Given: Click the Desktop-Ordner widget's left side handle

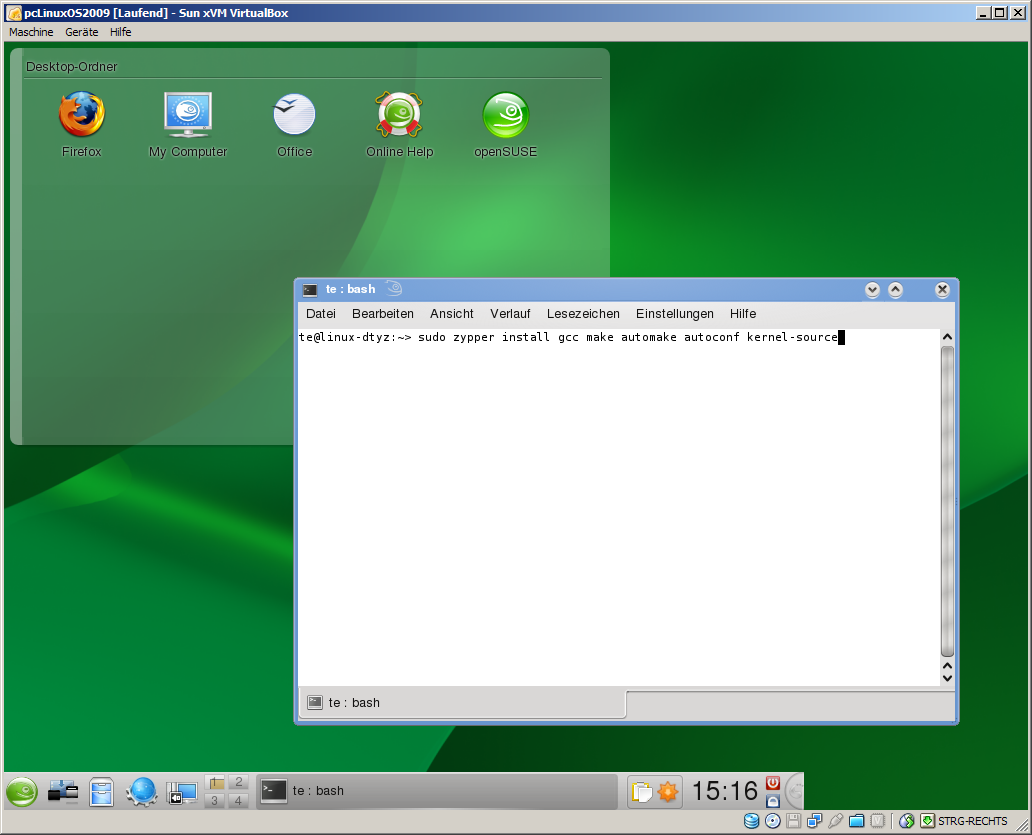Looking at the screenshot, I should [16, 246].
